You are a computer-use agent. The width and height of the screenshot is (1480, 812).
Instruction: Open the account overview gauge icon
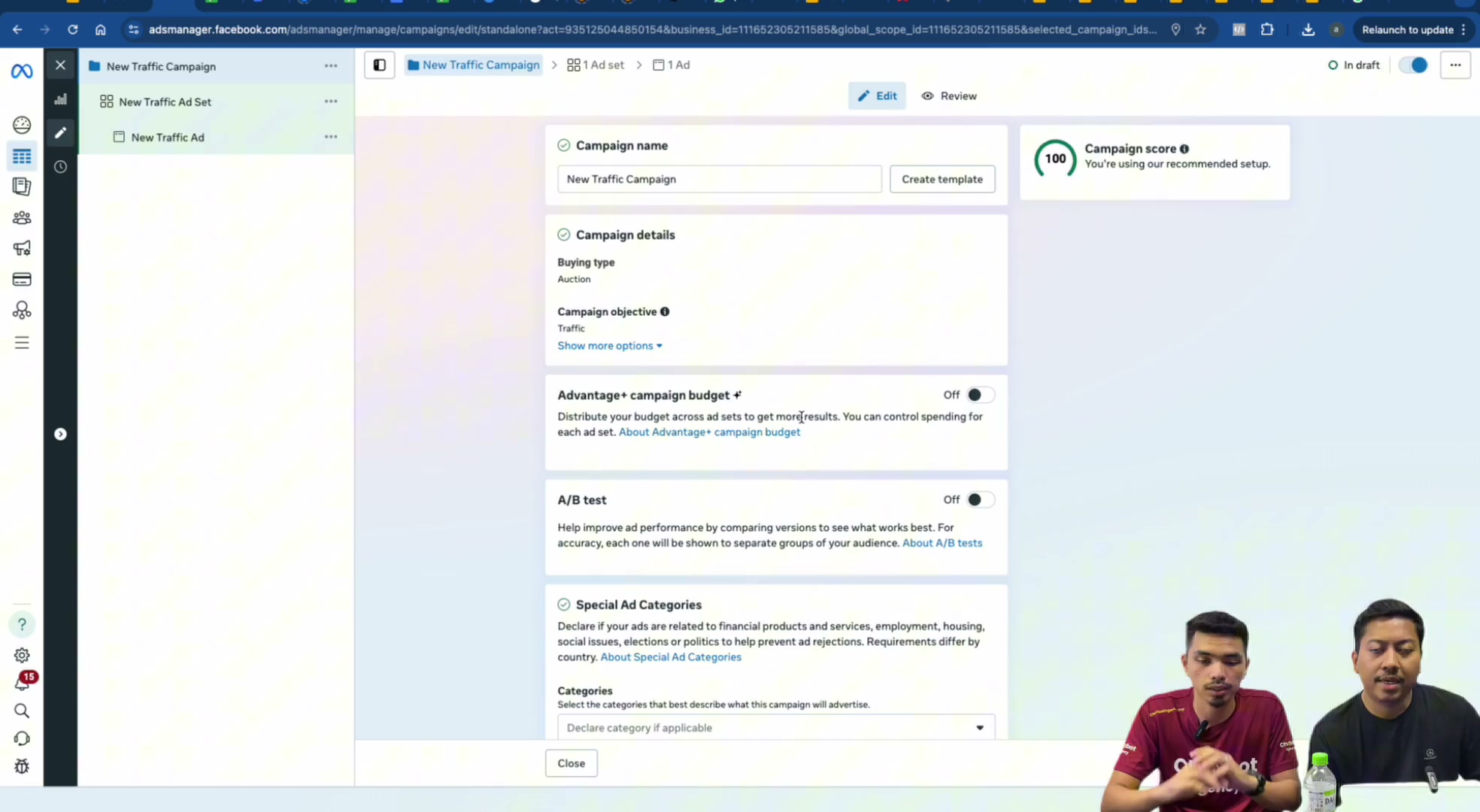22,125
